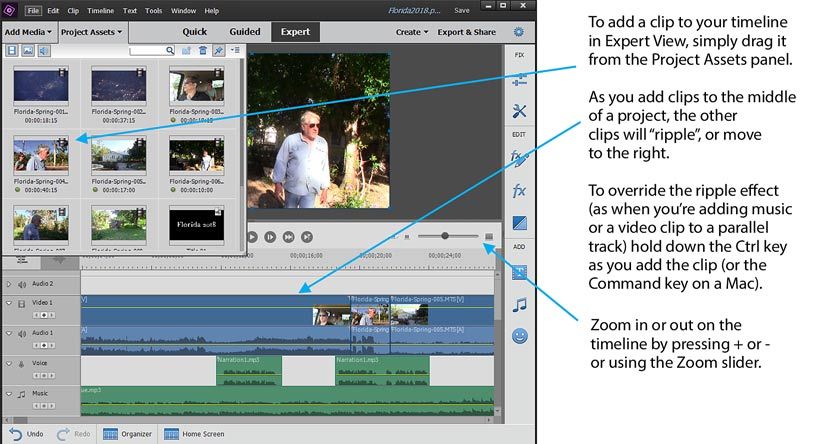Switch to Quick view tab
This screenshot has width=825, height=444.
[x=195, y=32]
